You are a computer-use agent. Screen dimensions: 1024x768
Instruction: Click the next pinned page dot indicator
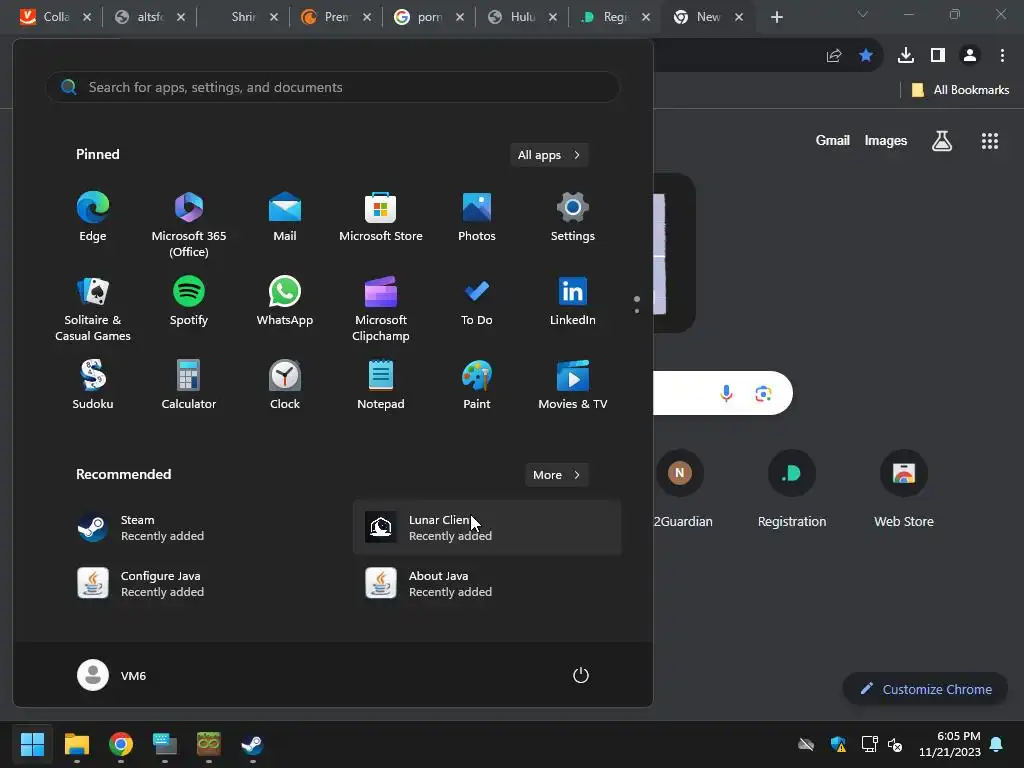tap(637, 311)
